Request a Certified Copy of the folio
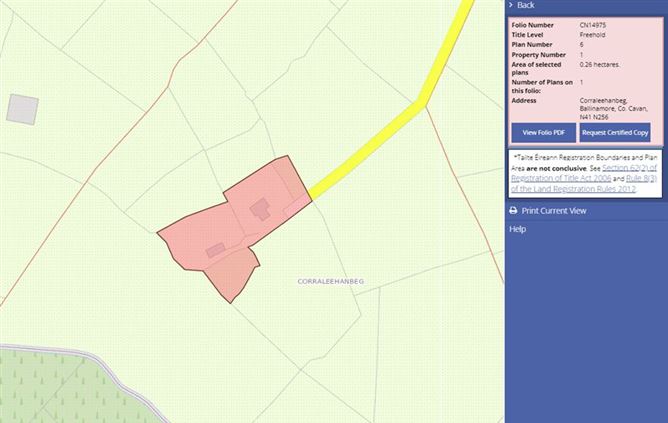 click(x=615, y=133)
